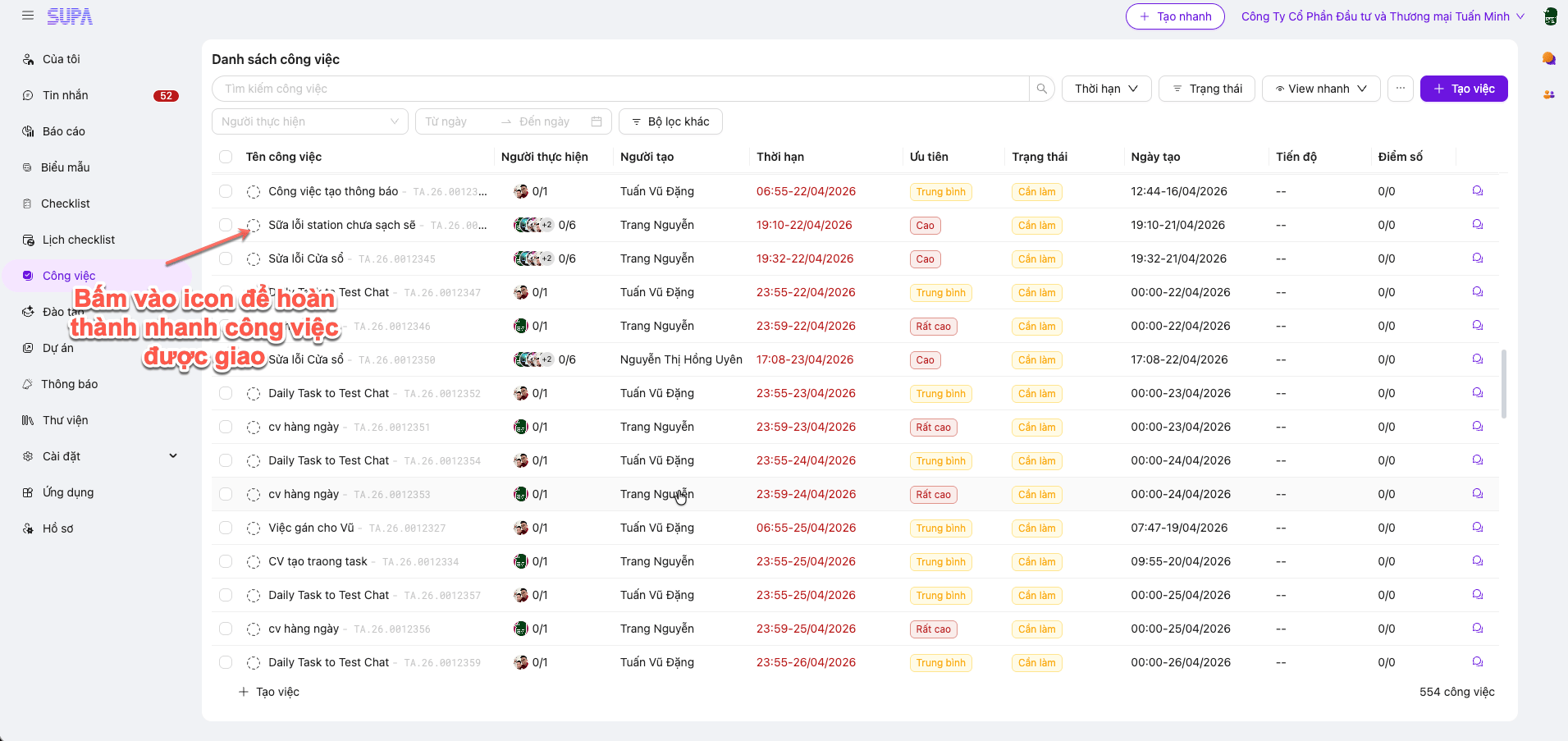Click the Tạo nhanh button
The image size is (1568, 741).
(1175, 16)
